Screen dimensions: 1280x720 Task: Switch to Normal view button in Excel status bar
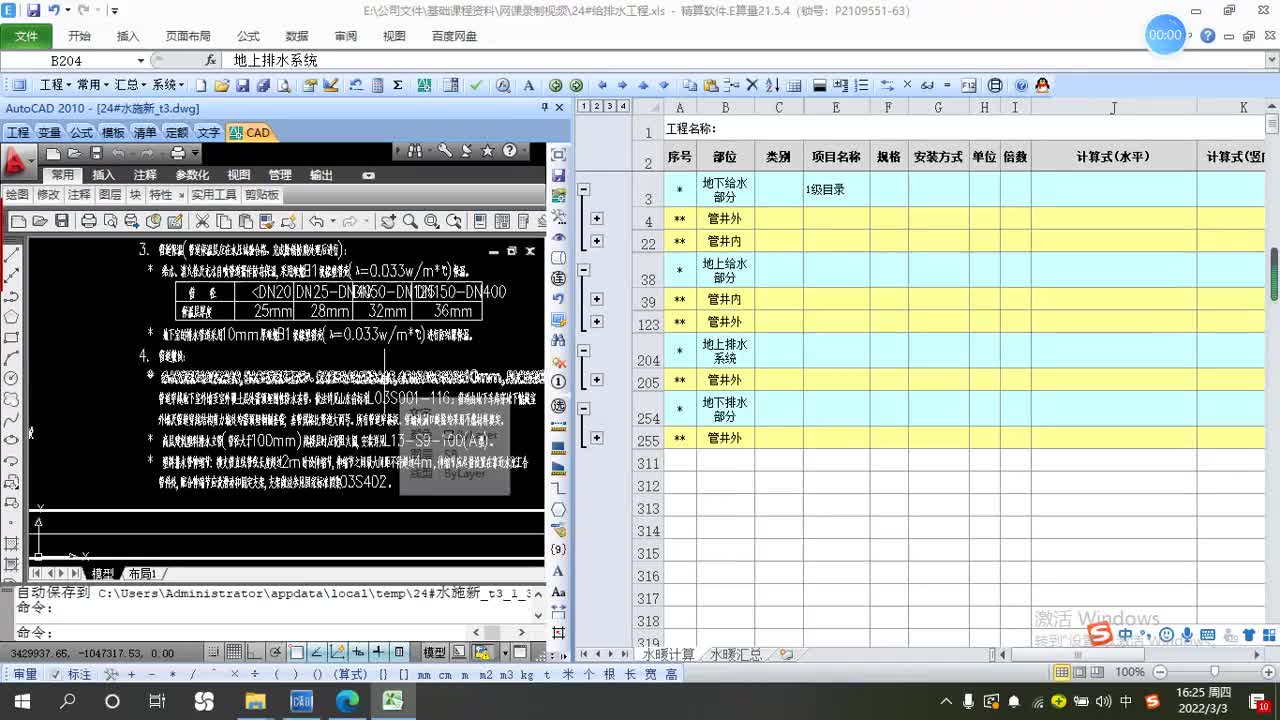coord(1062,672)
